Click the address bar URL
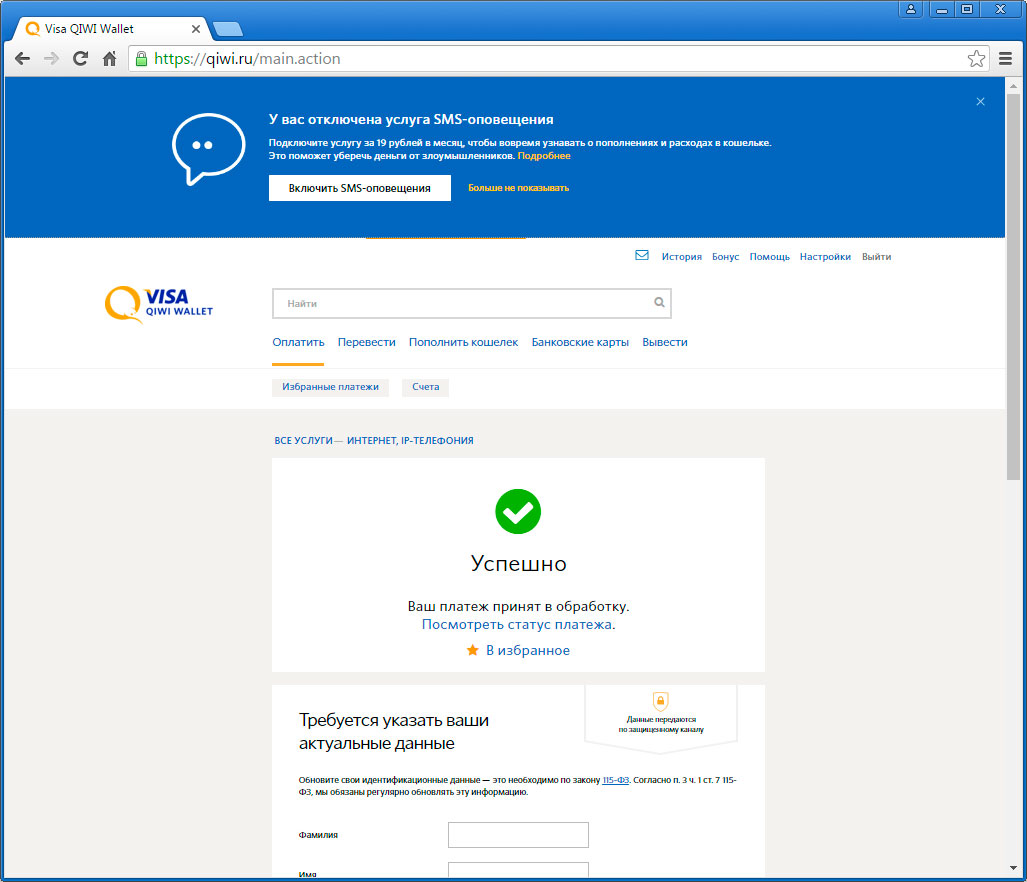Image resolution: width=1027 pixels, height=882 pixels. pos(247,59)
